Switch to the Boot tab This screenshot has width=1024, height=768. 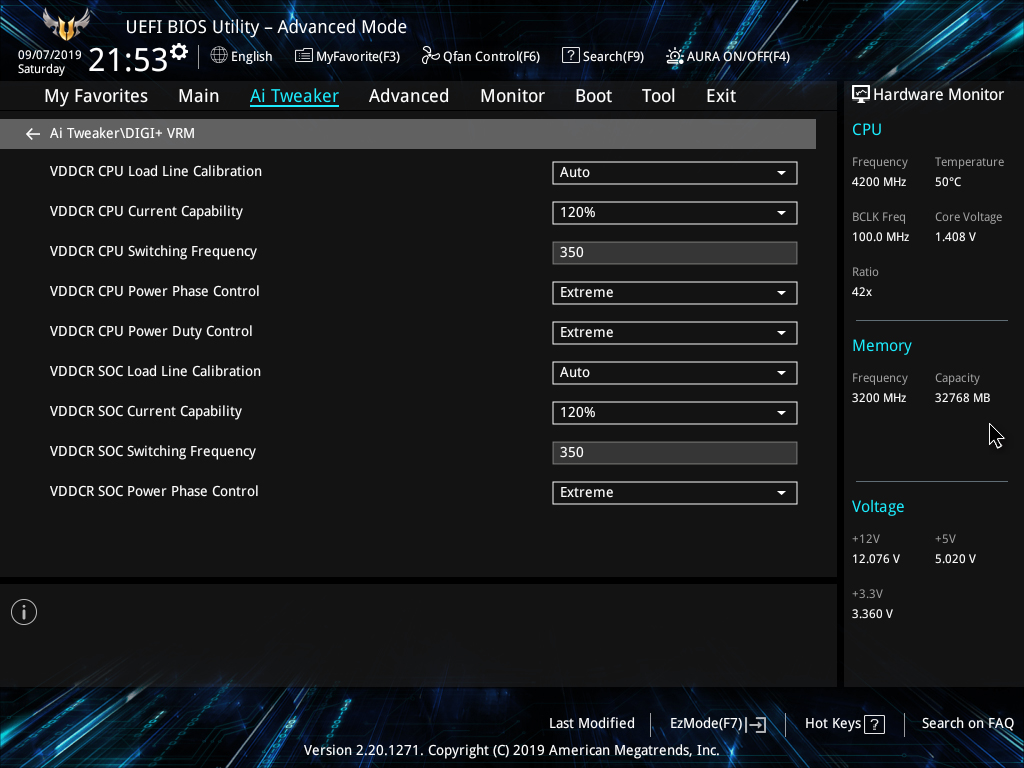[593, 96]
